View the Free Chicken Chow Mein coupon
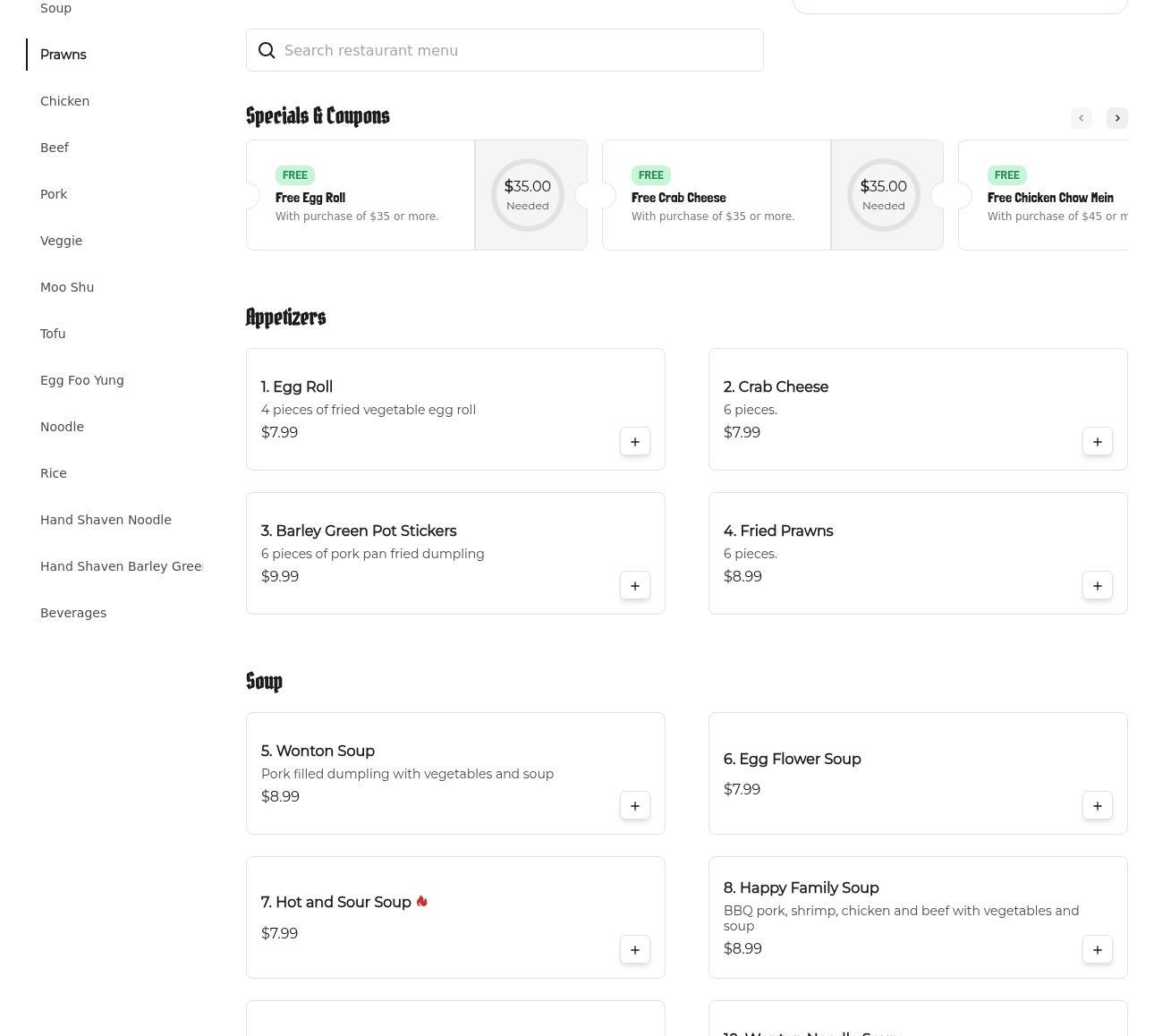Viewport: 1154px width, 1036px height. pos(1050,197)
